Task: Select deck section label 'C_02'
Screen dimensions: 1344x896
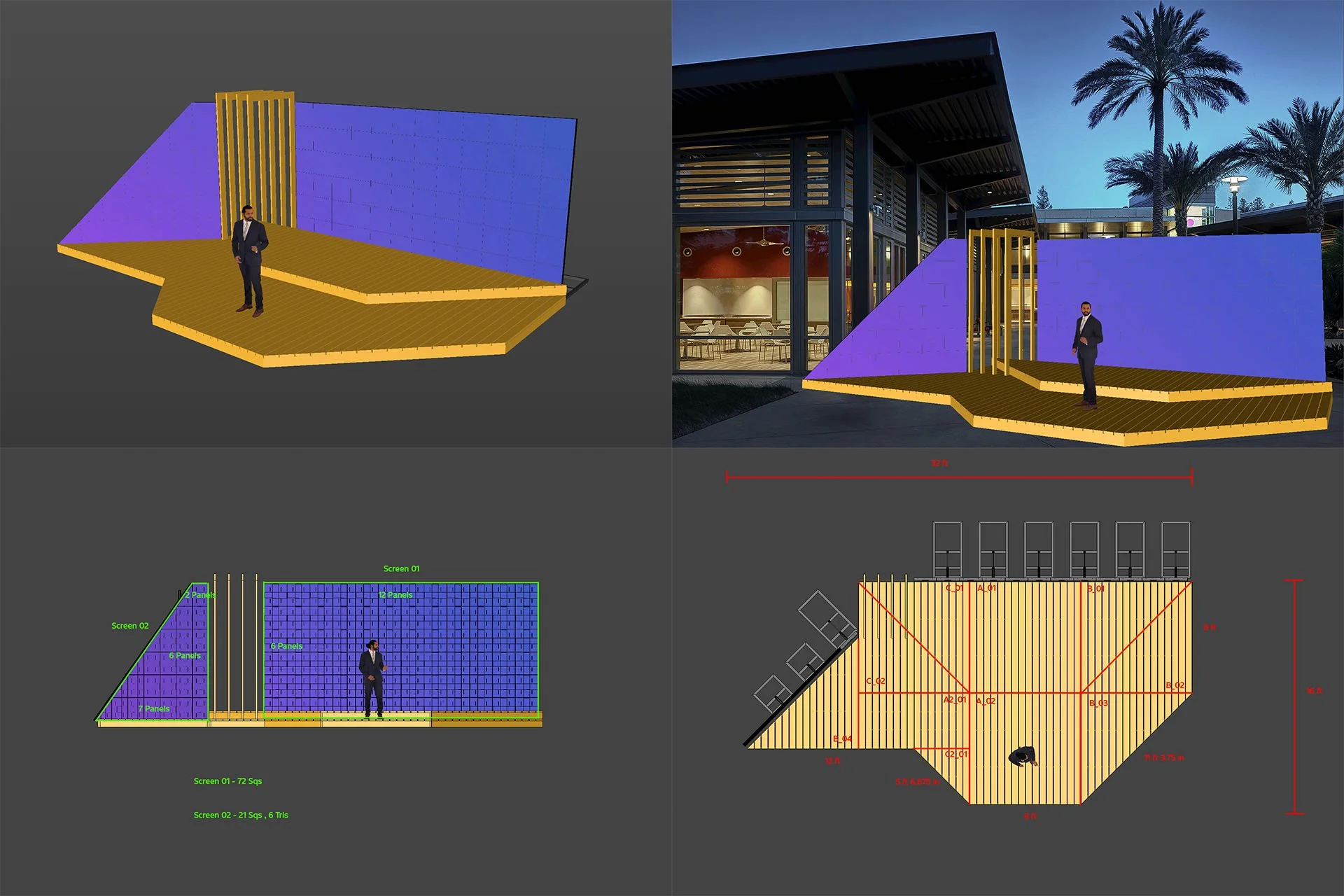Action: [x=876, y=681]
